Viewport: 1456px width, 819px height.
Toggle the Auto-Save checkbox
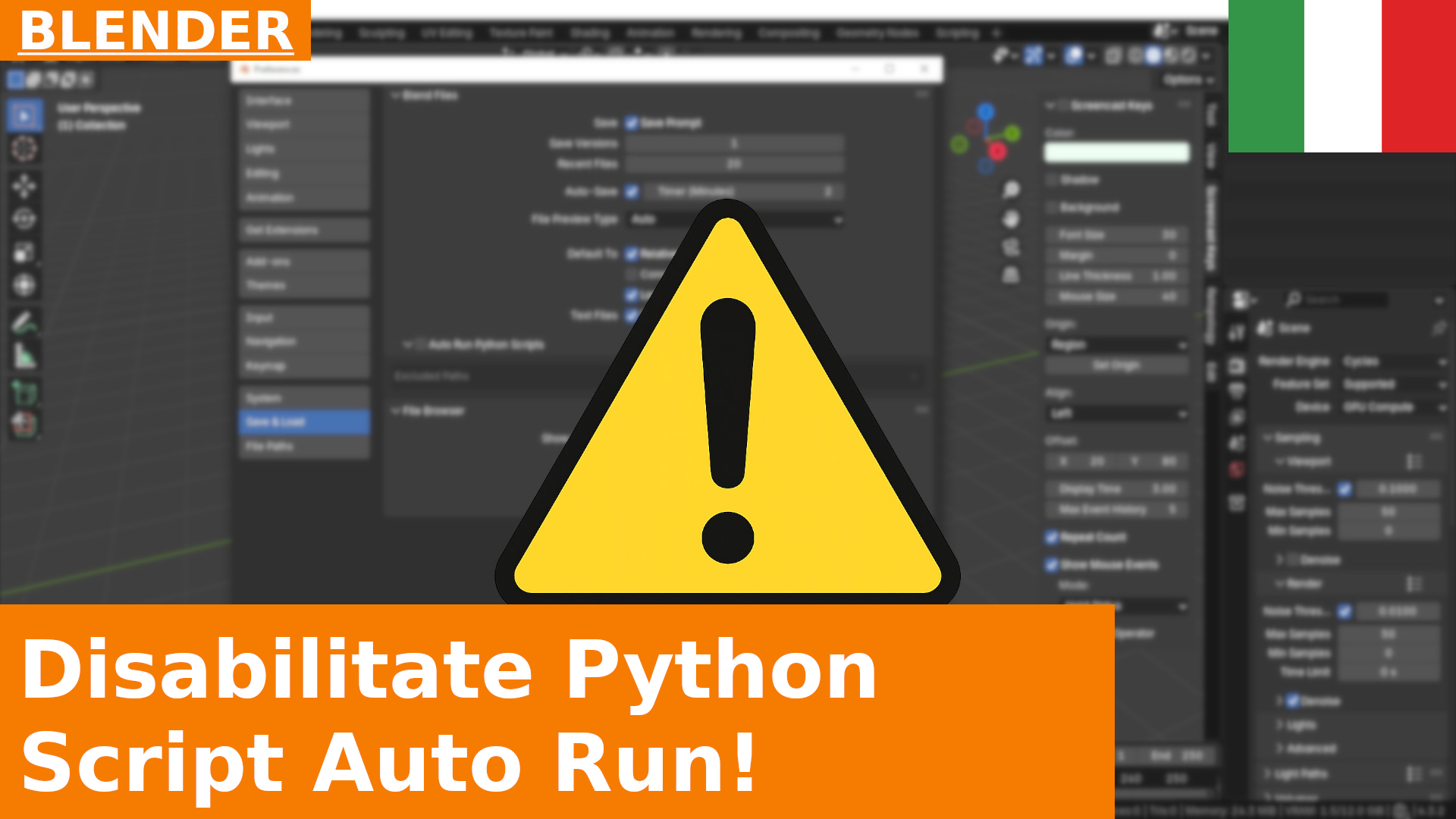tap(632, 192)
